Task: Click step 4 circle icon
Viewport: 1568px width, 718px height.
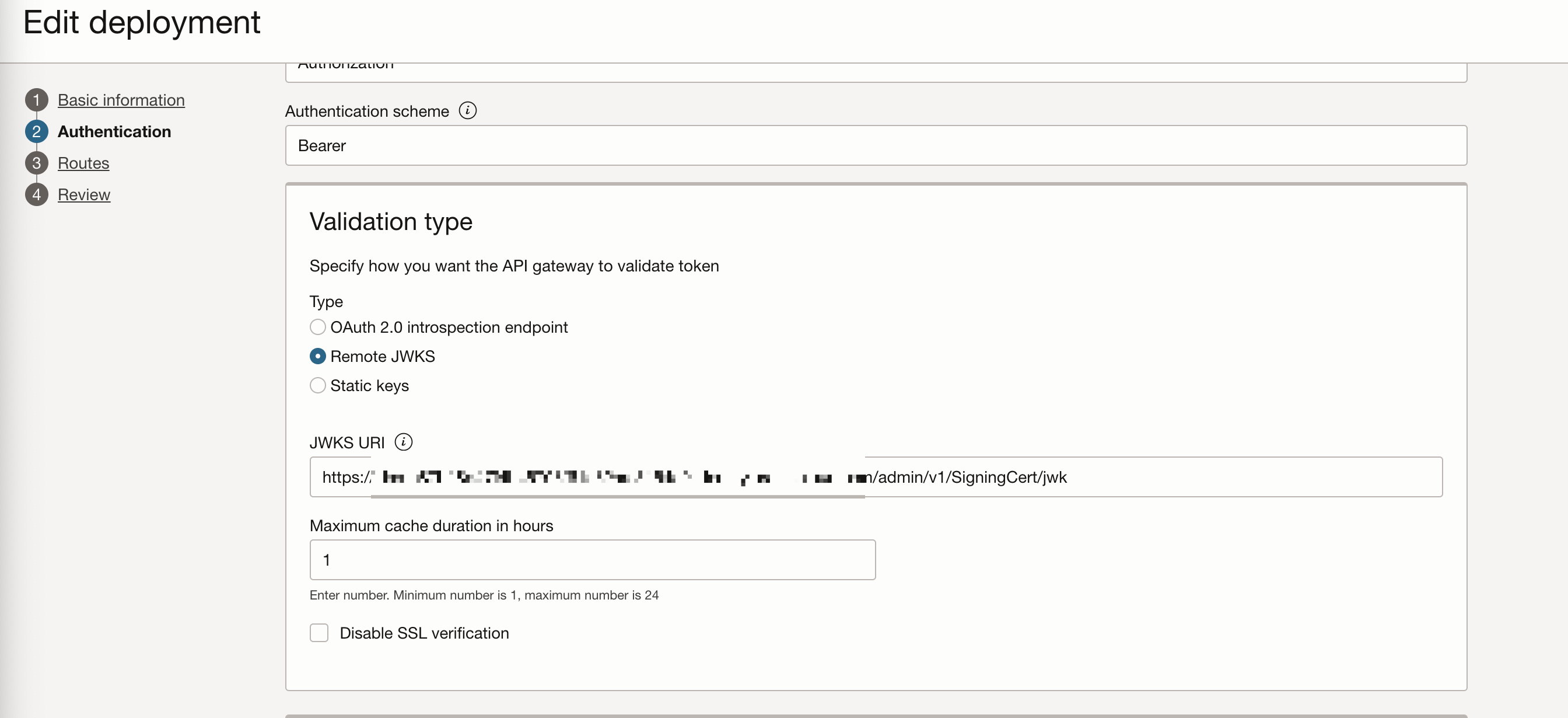Action: [x=37, y=194]
